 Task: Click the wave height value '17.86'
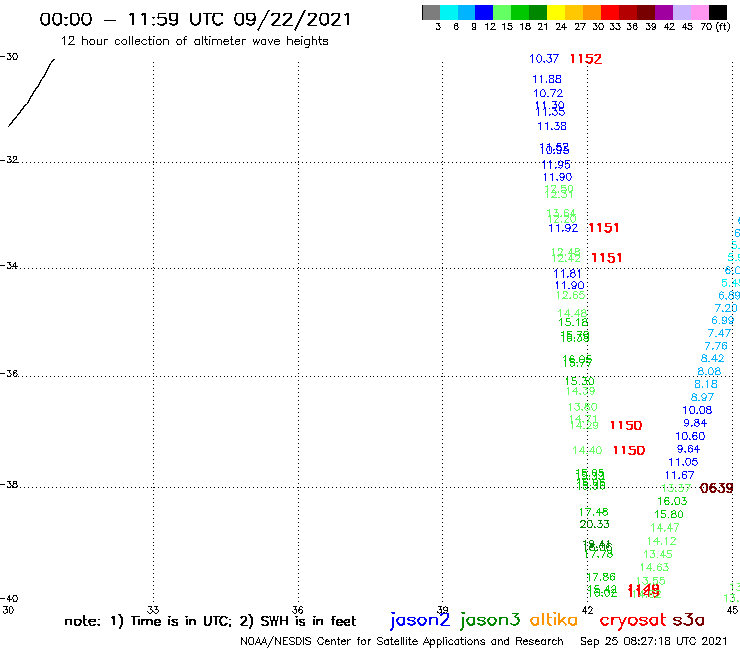601,577
